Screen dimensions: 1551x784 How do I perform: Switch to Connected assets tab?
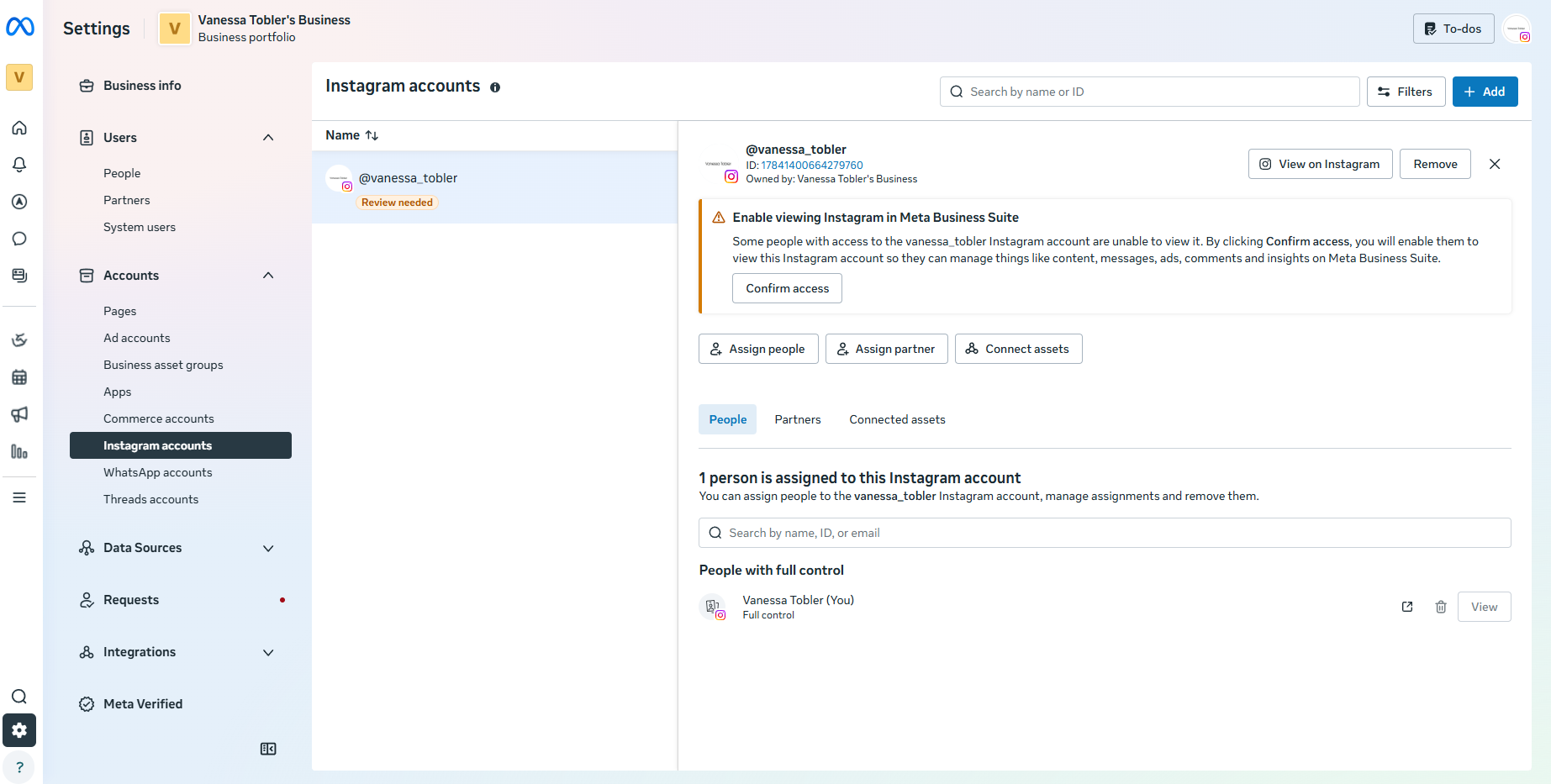tap(897, 419)
